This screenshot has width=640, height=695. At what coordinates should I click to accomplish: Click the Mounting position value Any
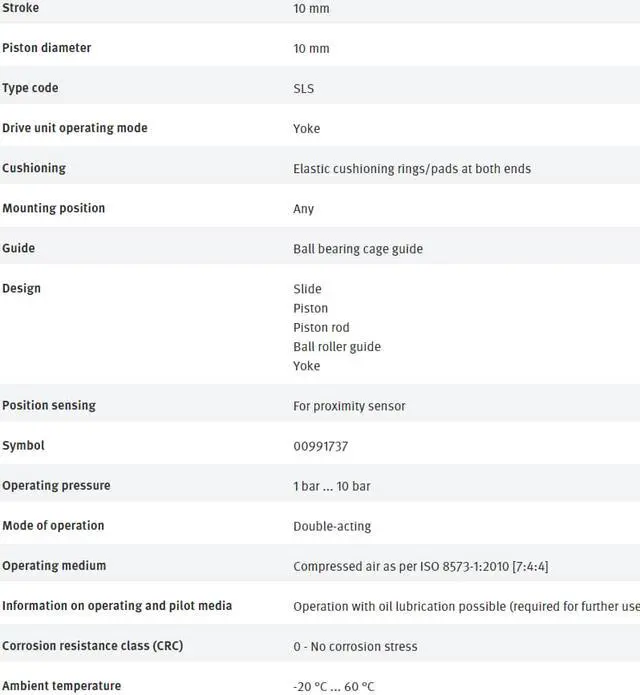(303, 209)
